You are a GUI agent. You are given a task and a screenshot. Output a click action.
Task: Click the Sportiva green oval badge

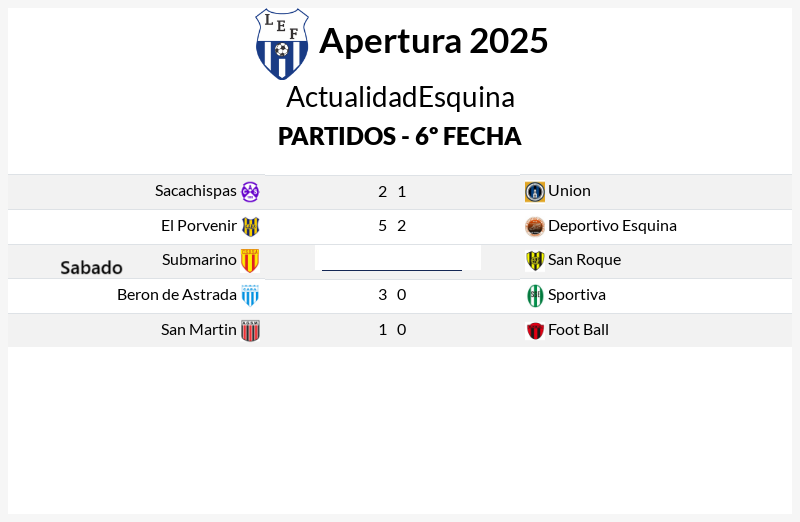pos(535,295)
